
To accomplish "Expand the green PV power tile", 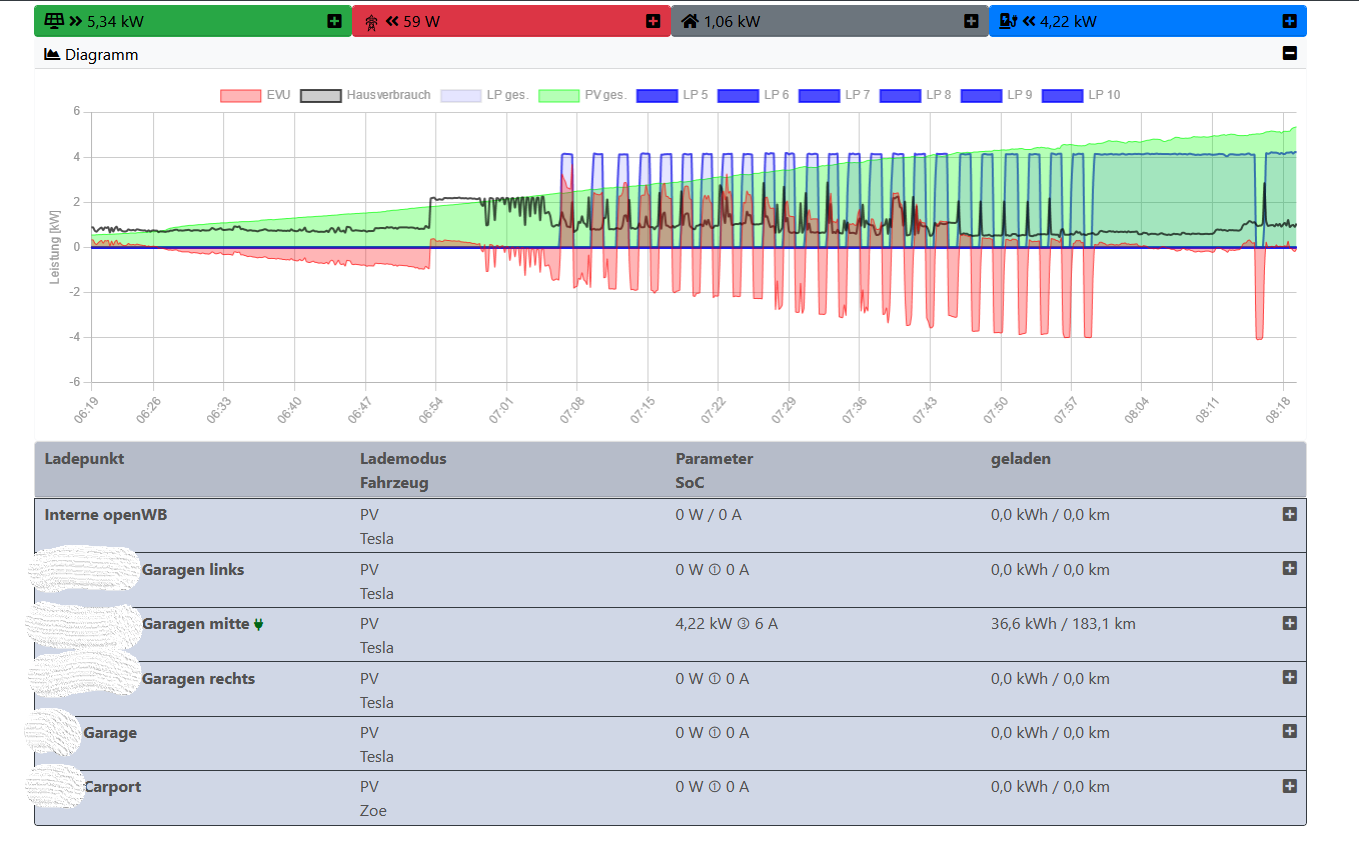I will click(x=334, y=21).
